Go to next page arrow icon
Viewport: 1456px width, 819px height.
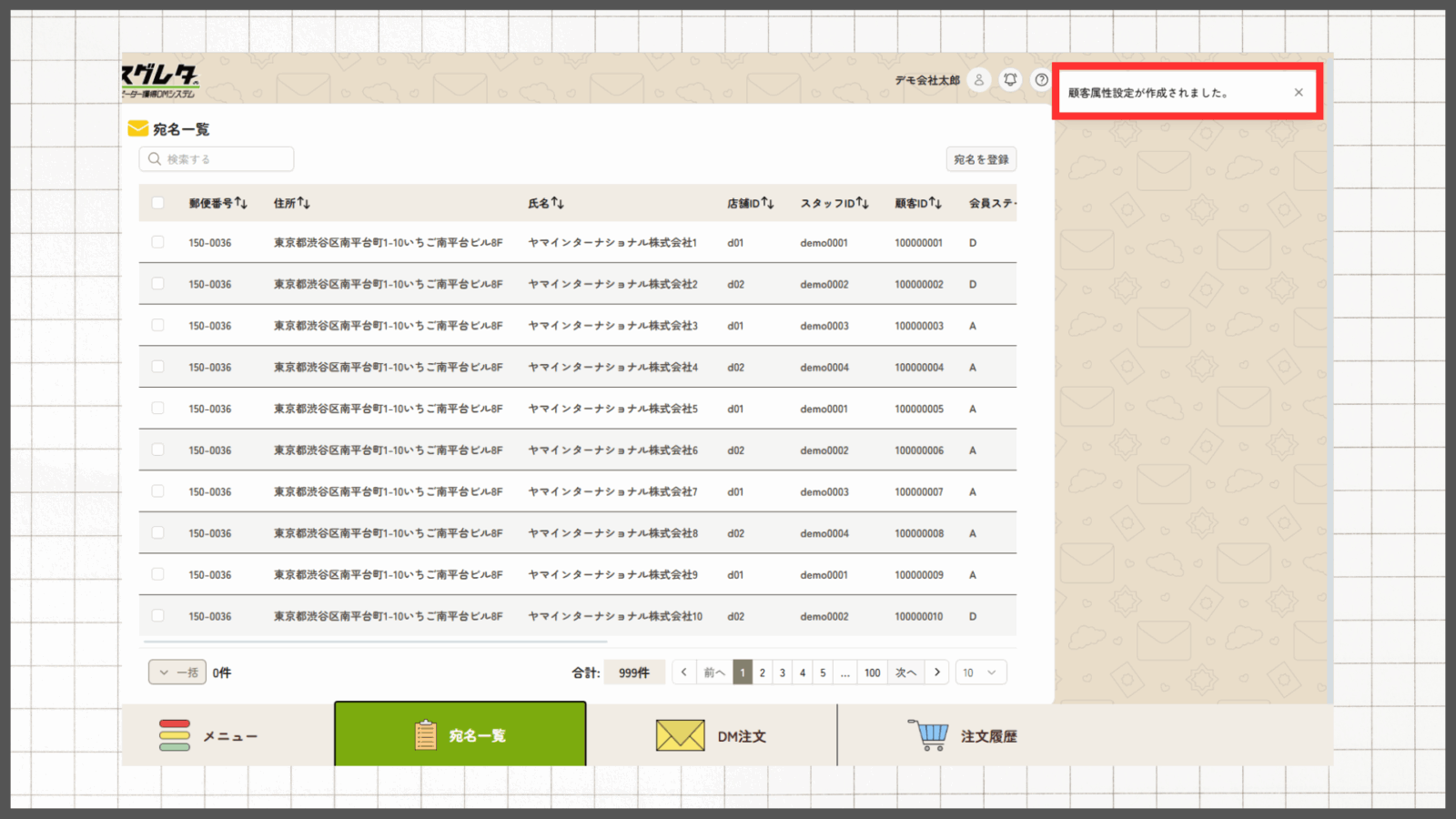coord(937,672)
